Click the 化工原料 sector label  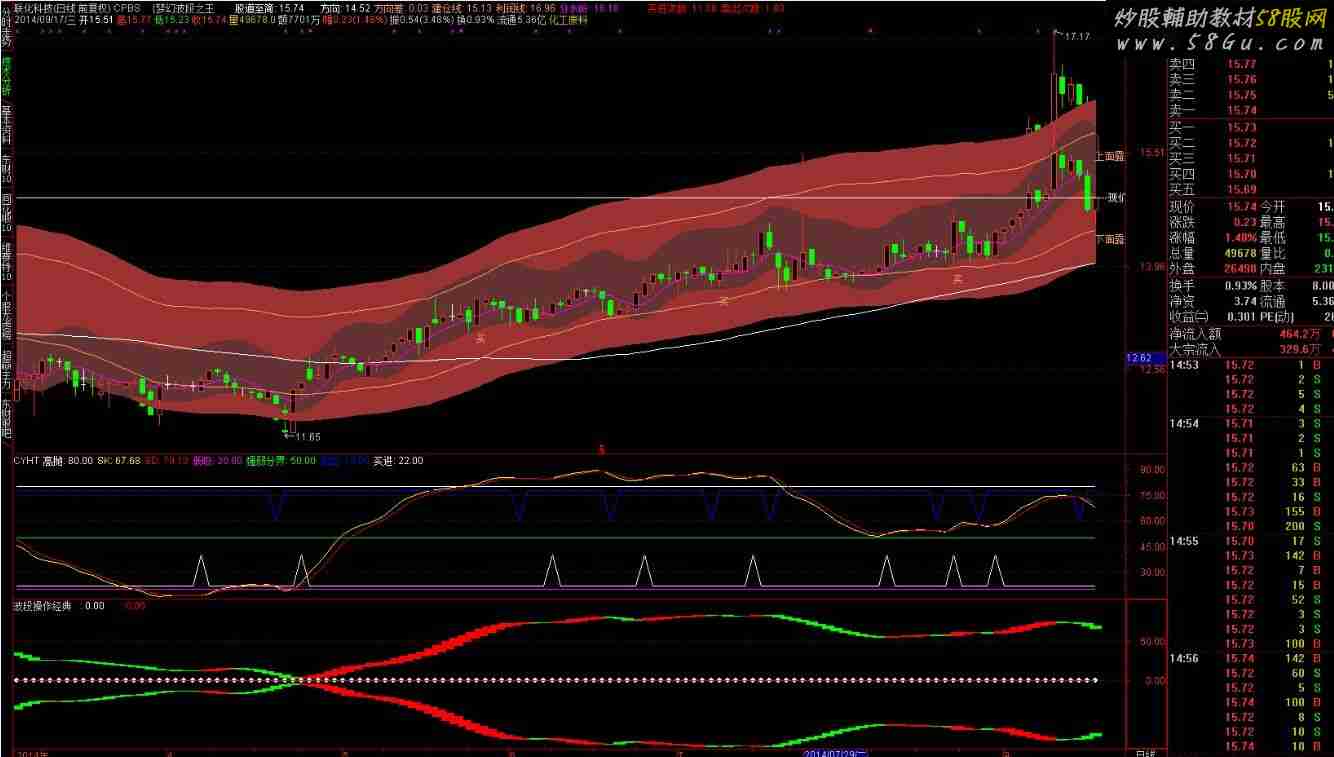click(x=569, y=19)
